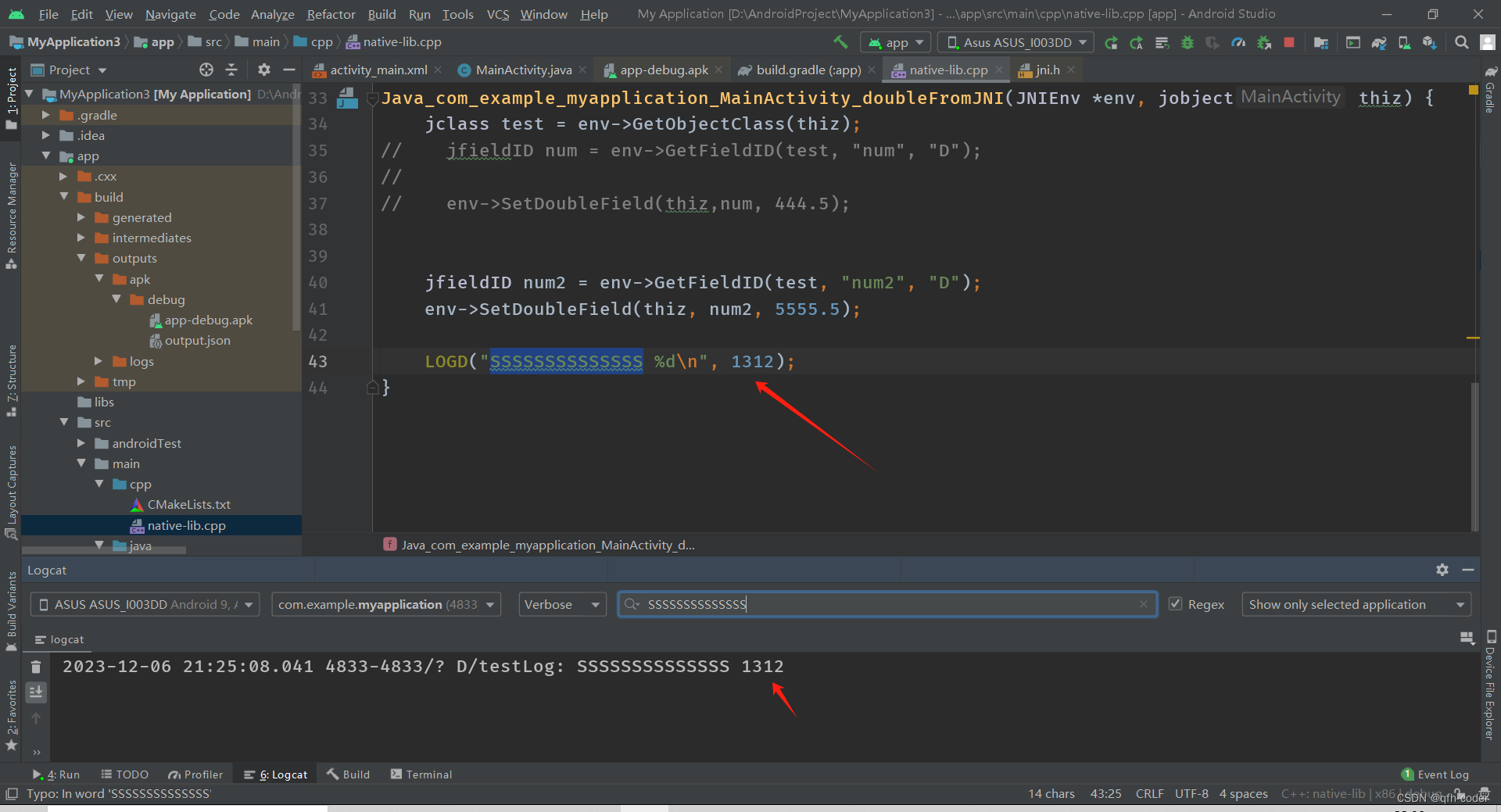Open the Show only selected application dropdown
This screenshot has height=812, width=1501.
click(x=1356, y=604)
